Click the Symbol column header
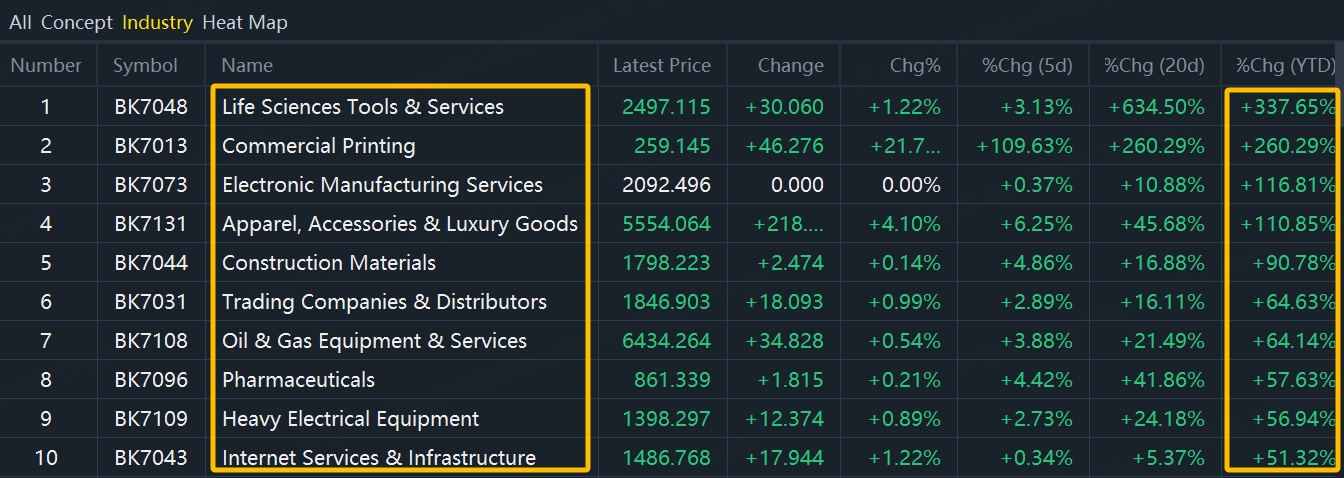The height and width of the screenshot is (478, 1344). [x=145, y=66]
